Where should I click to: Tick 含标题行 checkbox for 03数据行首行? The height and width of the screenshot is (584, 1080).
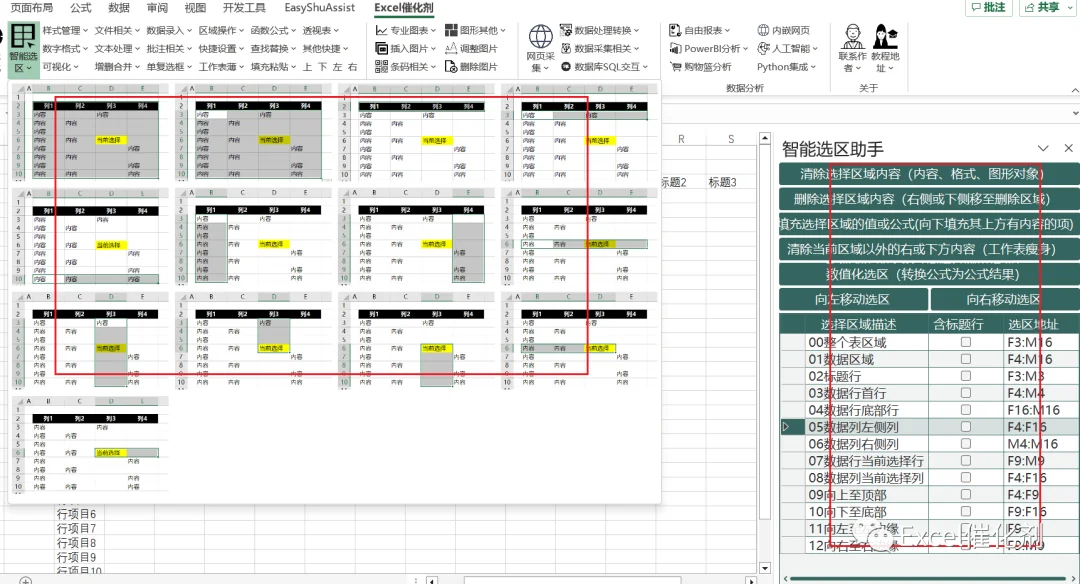coord(966,393)
